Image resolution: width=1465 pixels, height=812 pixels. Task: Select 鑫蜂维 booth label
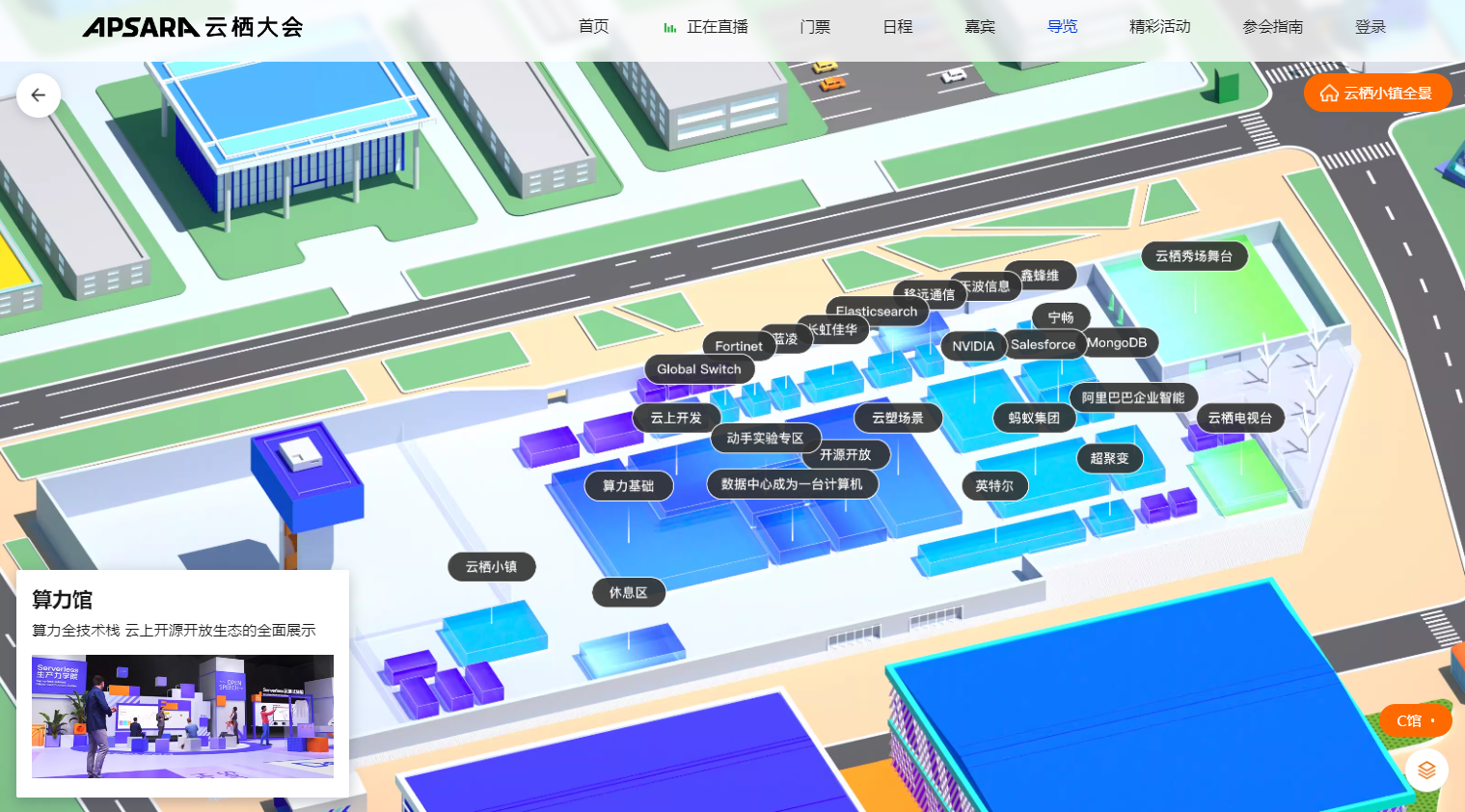coord(1041,276)
